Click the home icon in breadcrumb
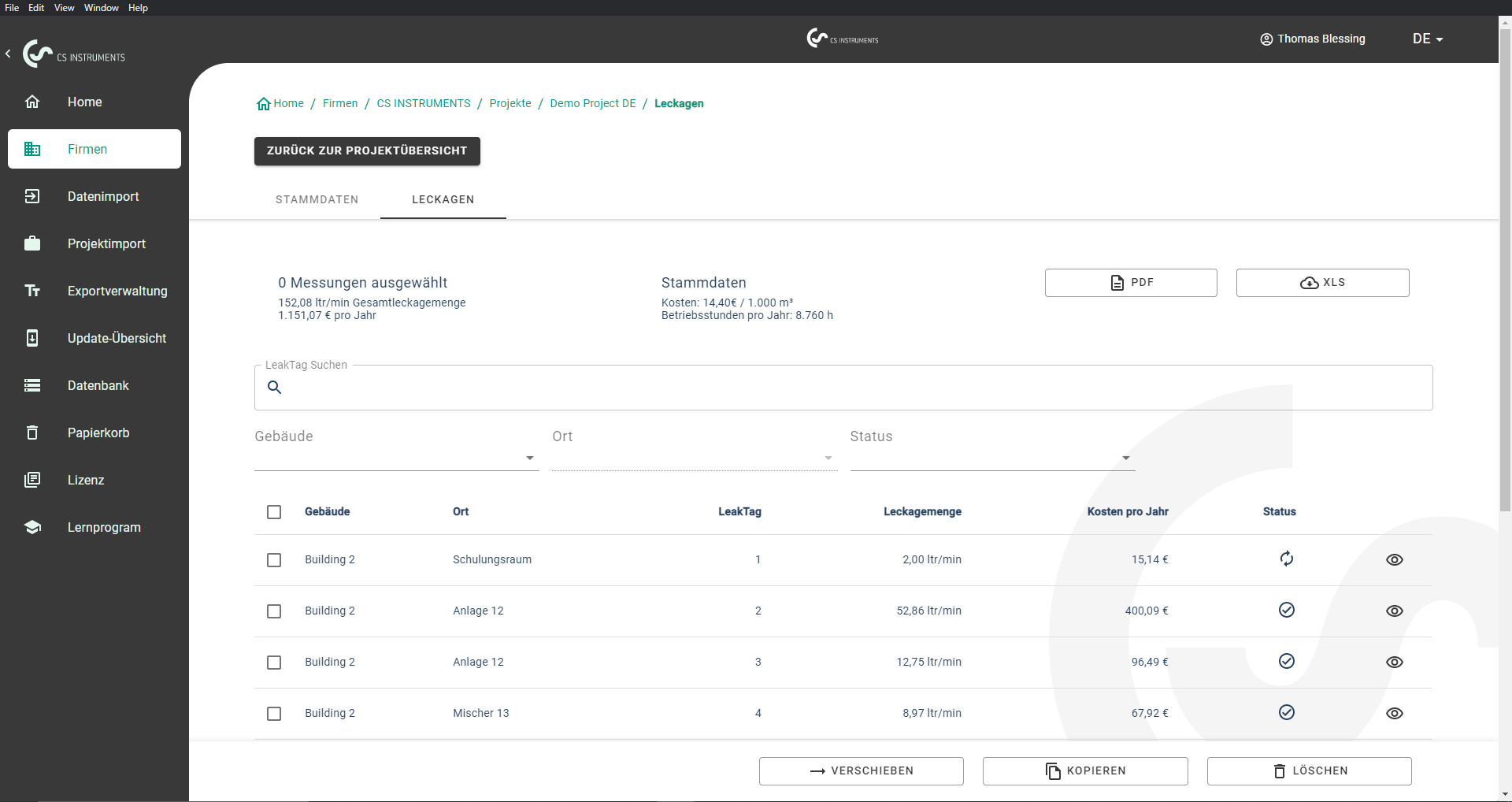The image size is (1512, 802). [264, 104]
